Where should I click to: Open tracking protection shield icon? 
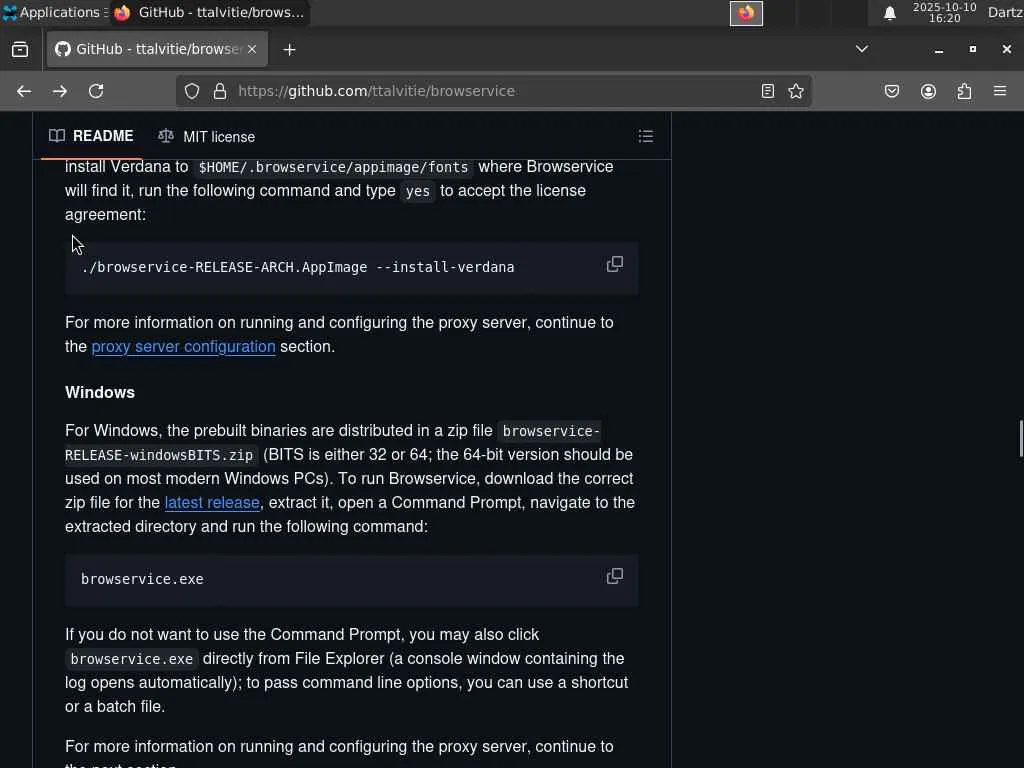191,91
